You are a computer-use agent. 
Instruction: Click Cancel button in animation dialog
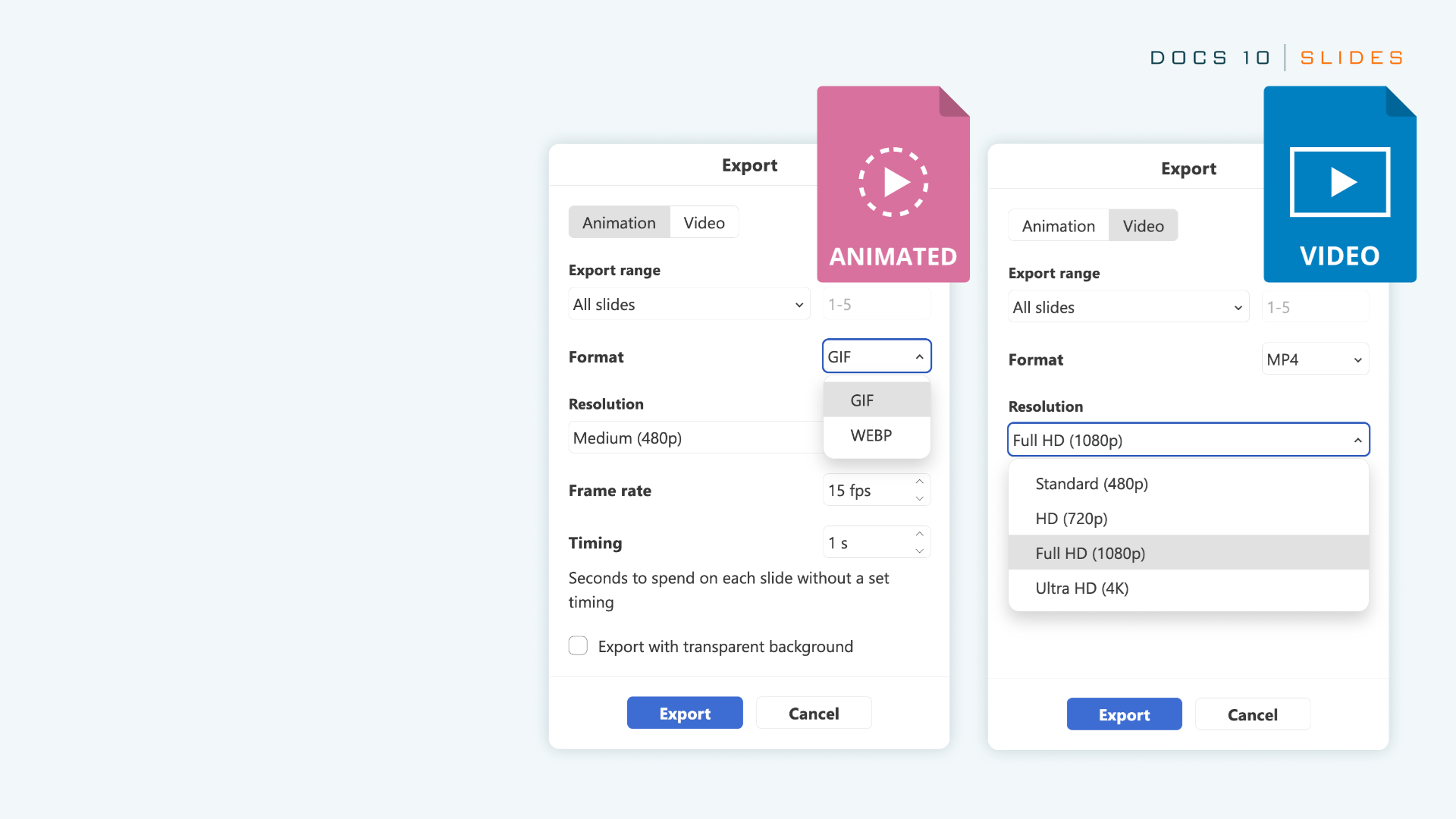click(814, 713)
